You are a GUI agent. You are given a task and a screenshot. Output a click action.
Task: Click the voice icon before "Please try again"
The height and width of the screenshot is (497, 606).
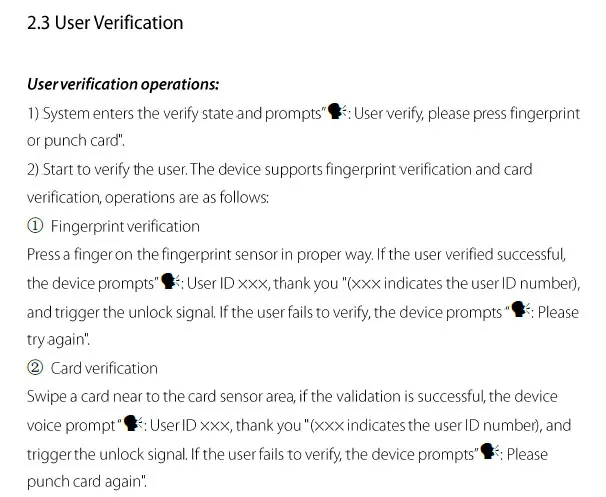[521, 310]
